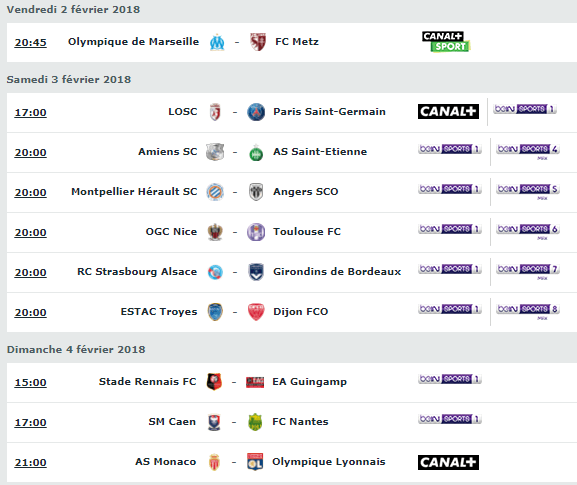Click the 21:00 AS Monaco time link

(31, 463)
